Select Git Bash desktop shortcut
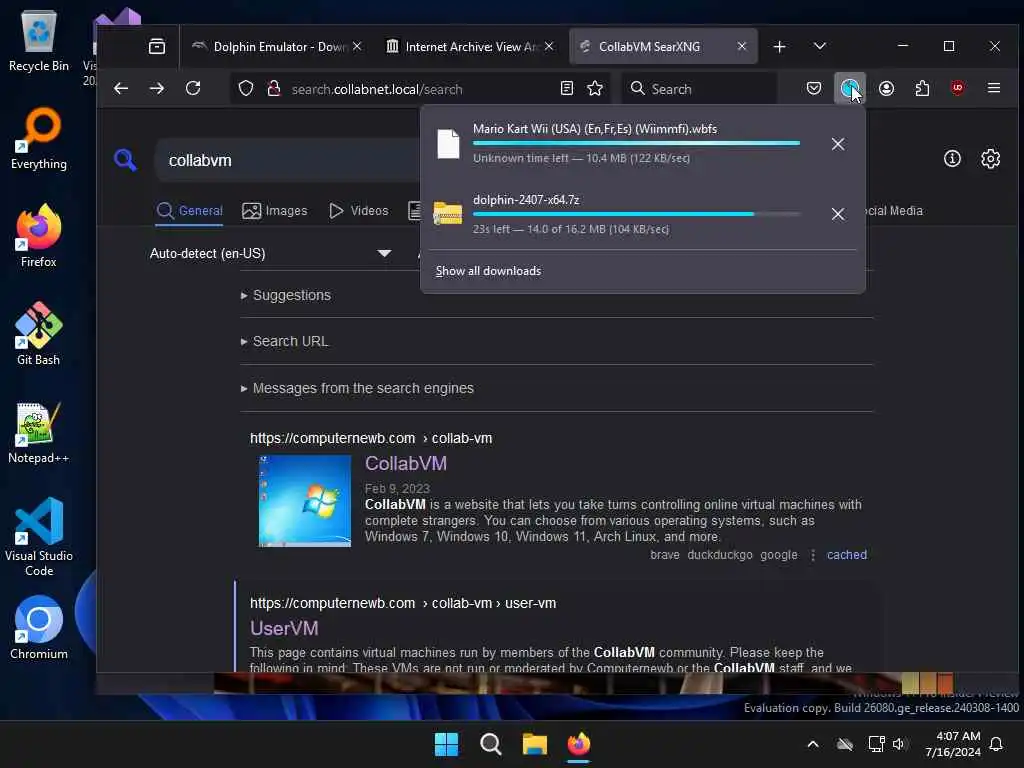This screenshot has height=768, width=1024. [39, 334]
